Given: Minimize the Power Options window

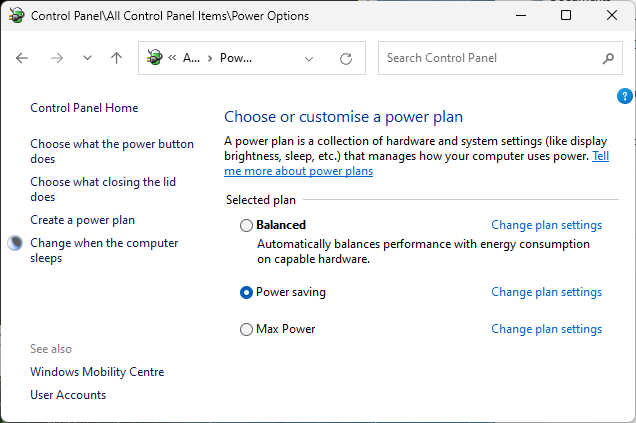Looking at the screenshot, I should coord(521,15).
